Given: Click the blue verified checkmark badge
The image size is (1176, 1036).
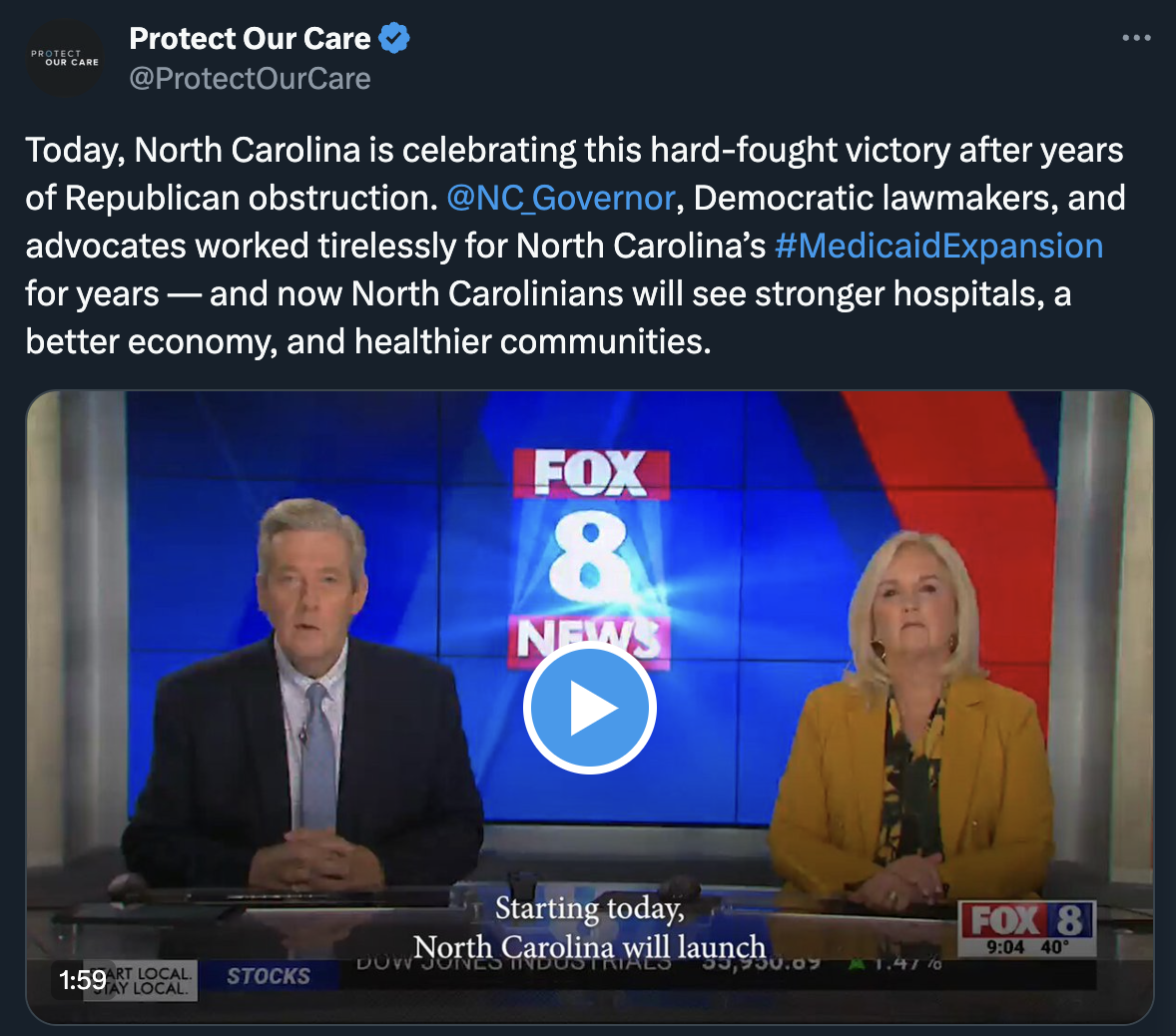Looking at the screenshot, I should click(x=393, y=38).
